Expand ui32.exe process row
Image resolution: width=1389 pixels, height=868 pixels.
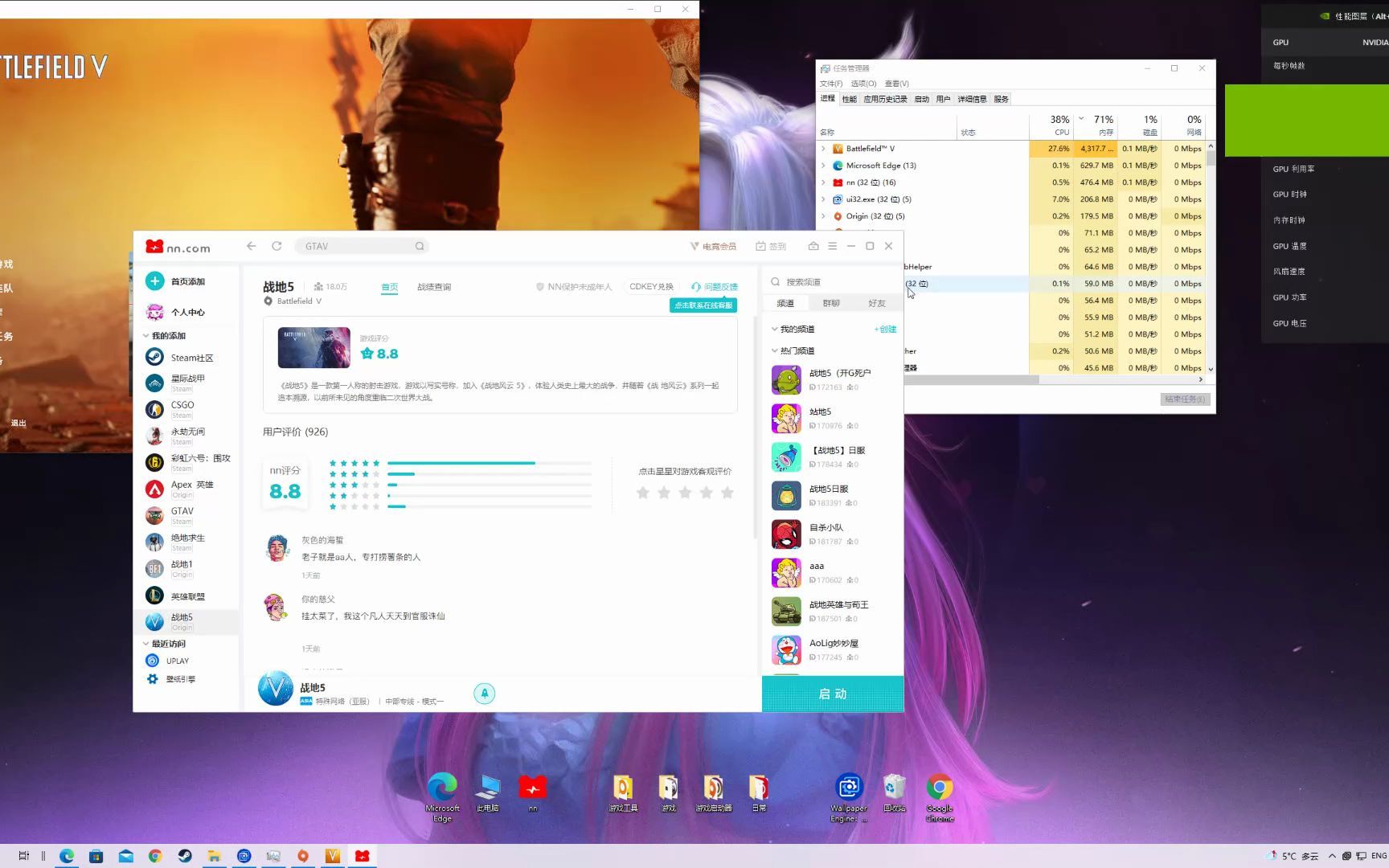(823, 199)
